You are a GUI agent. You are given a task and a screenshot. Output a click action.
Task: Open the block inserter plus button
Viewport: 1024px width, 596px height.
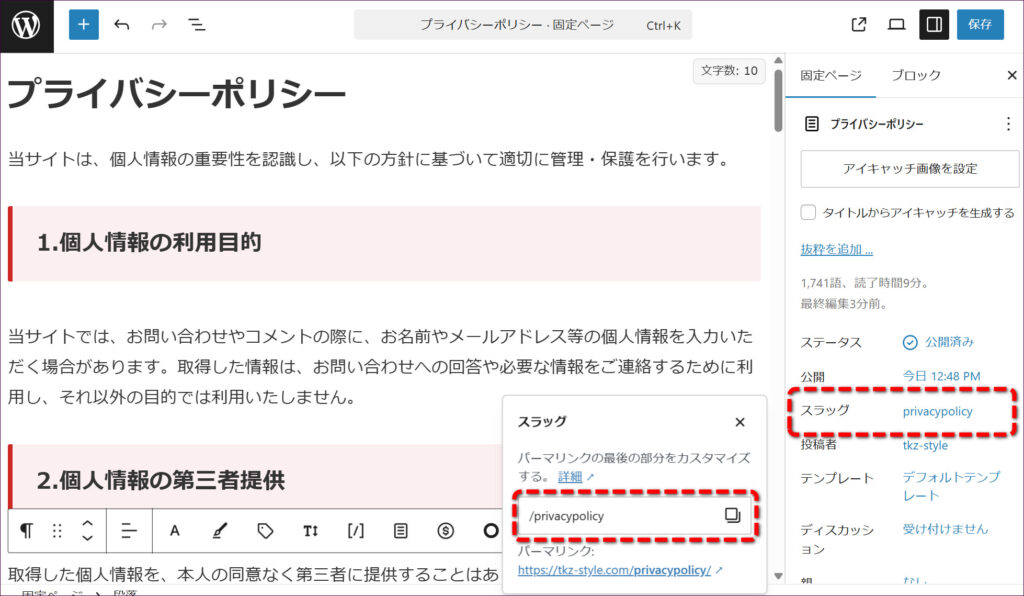tap(84, 25)
